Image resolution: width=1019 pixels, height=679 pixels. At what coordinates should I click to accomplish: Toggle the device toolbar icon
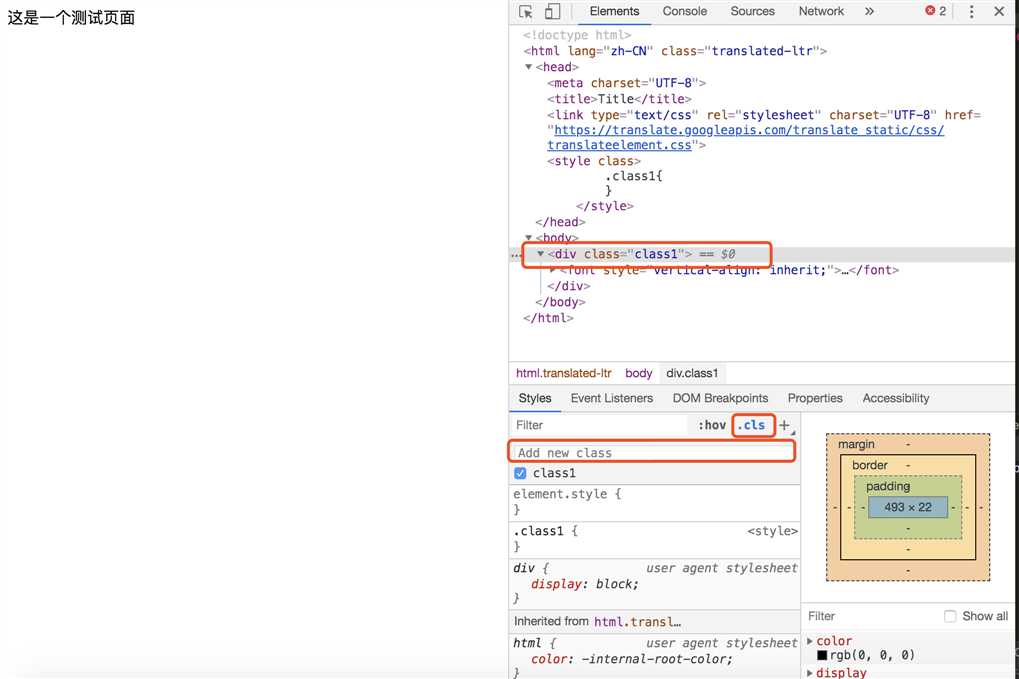(x=552, y=12)
